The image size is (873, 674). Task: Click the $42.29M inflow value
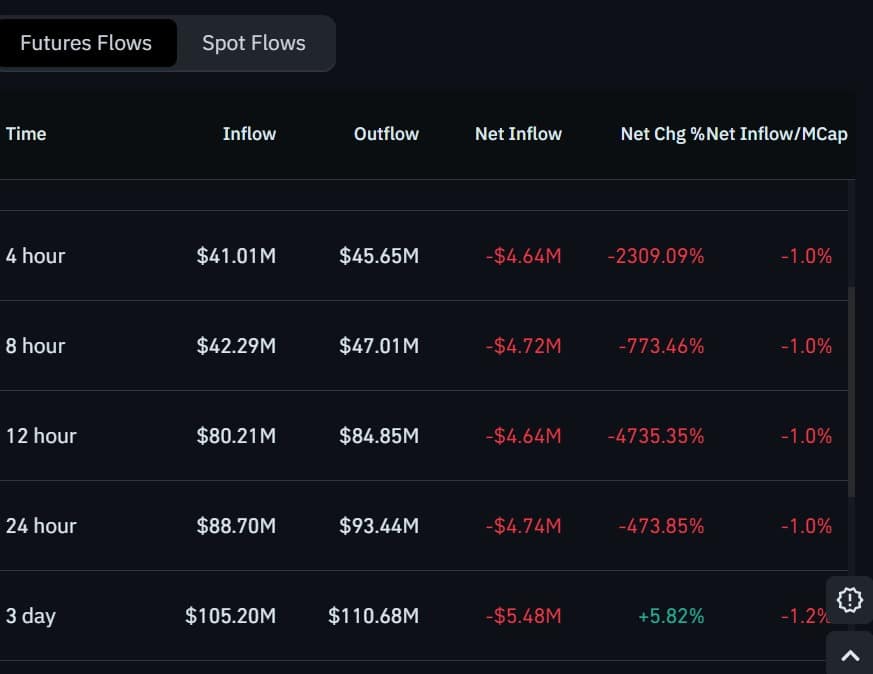tap(236, 346)
